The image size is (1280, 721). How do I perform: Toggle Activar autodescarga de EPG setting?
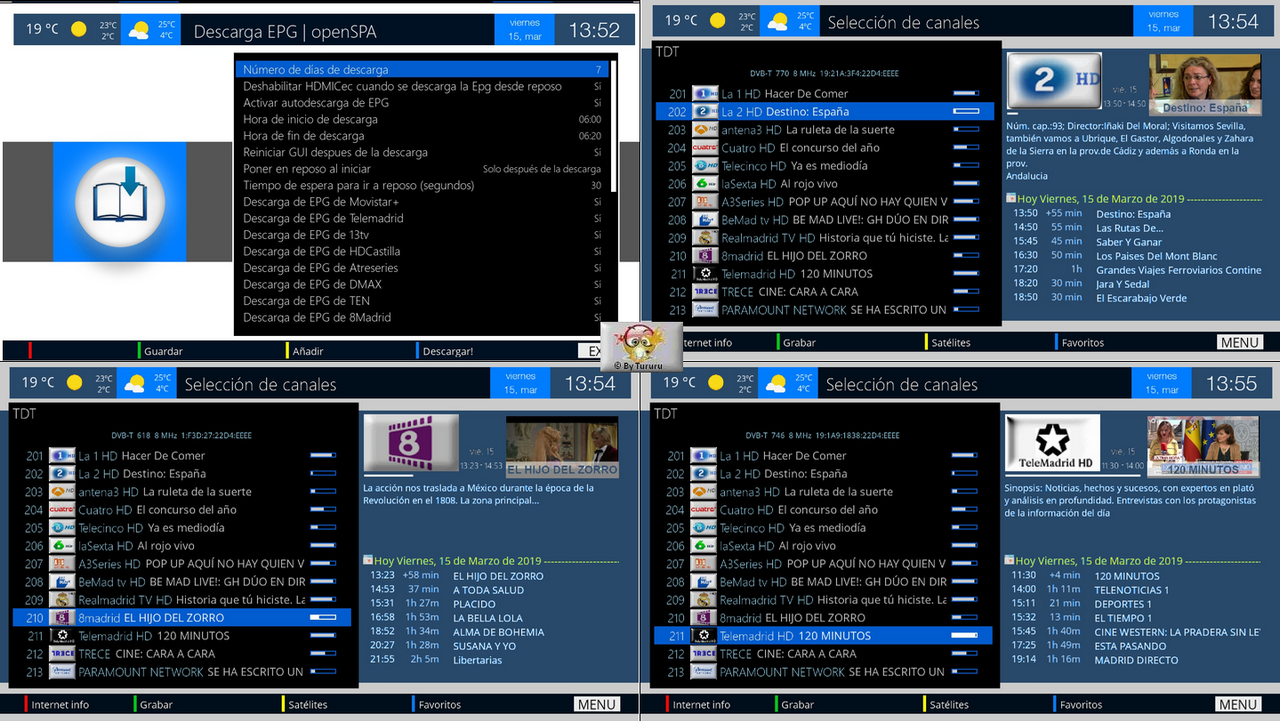coord(423,103)
